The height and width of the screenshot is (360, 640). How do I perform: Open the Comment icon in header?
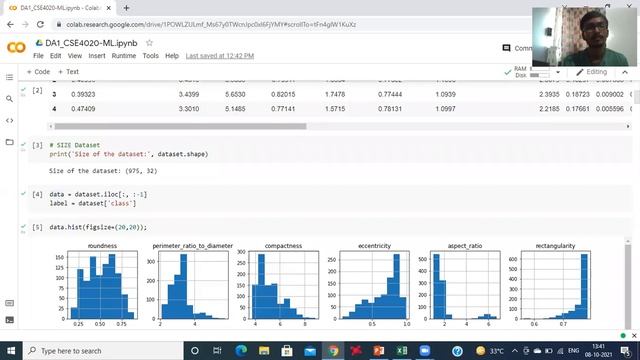tap(507, 48)
